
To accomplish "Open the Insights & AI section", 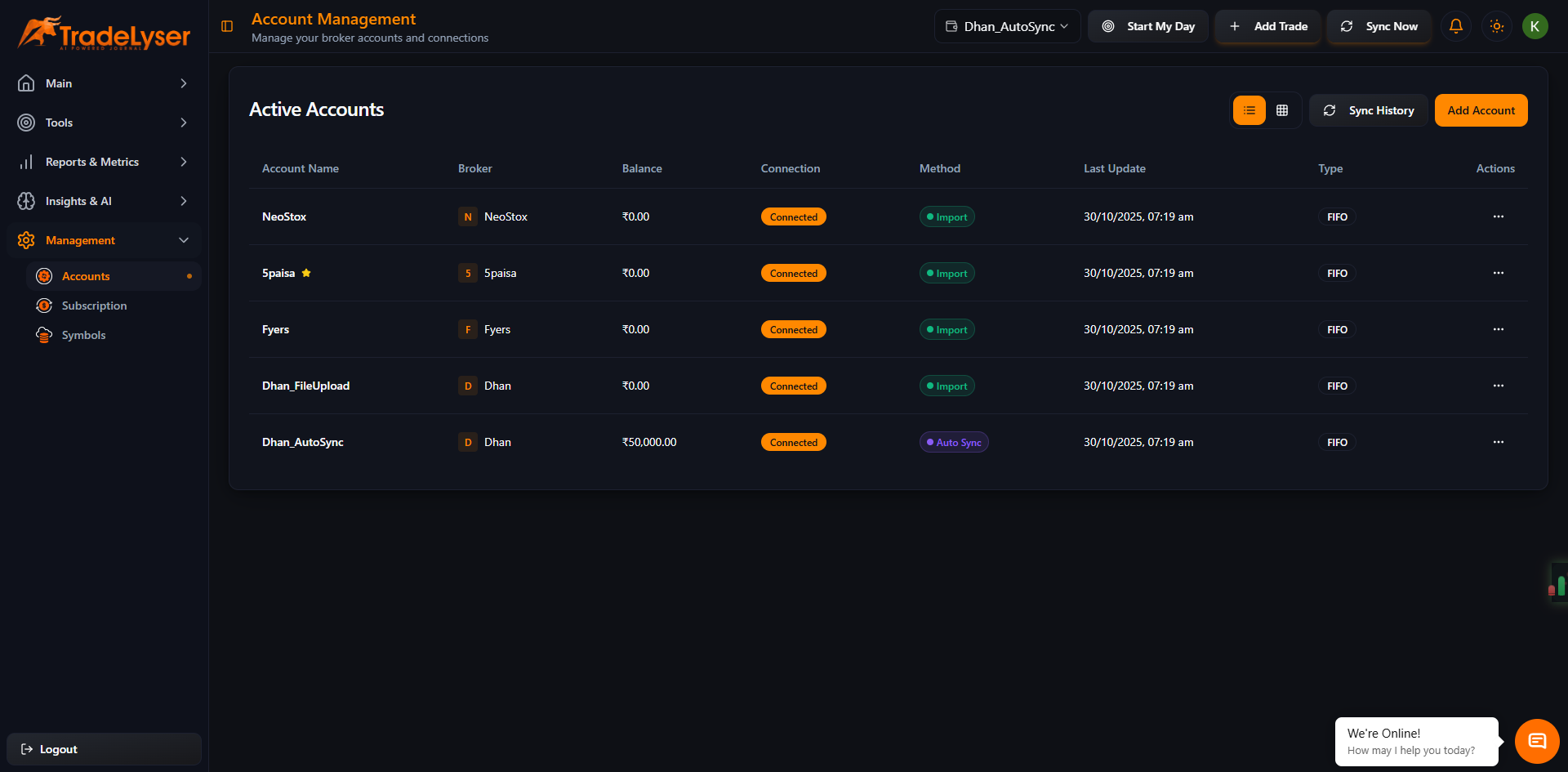I will 104,200.
